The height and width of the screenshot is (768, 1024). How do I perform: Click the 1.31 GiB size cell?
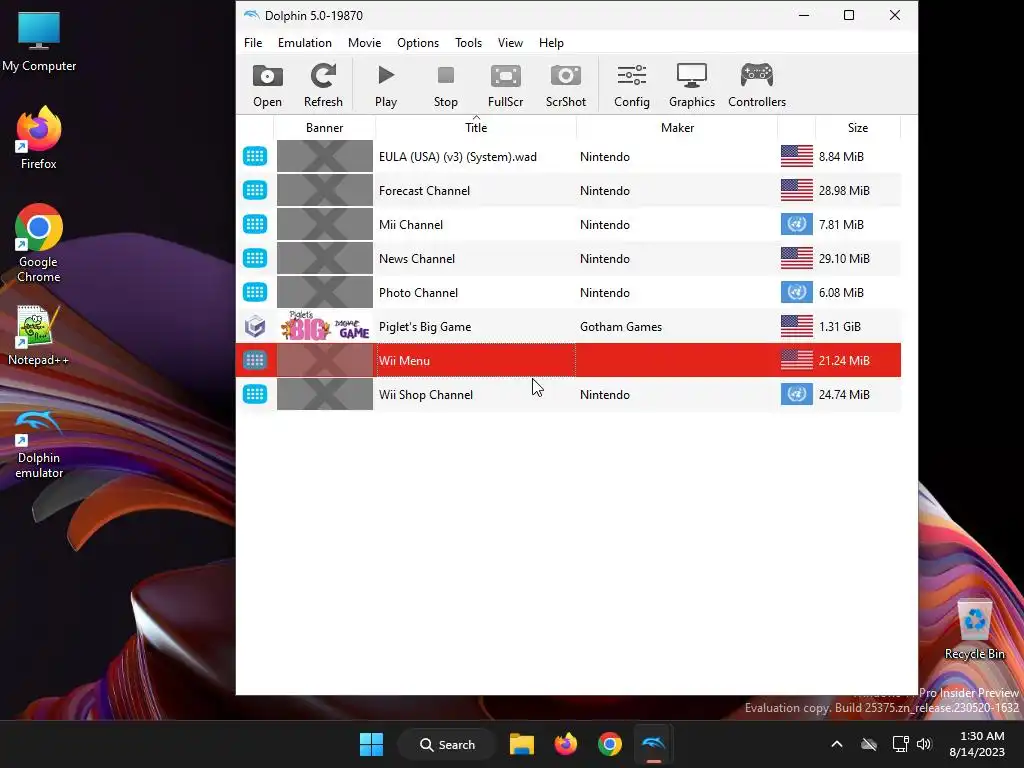point(839,327)
